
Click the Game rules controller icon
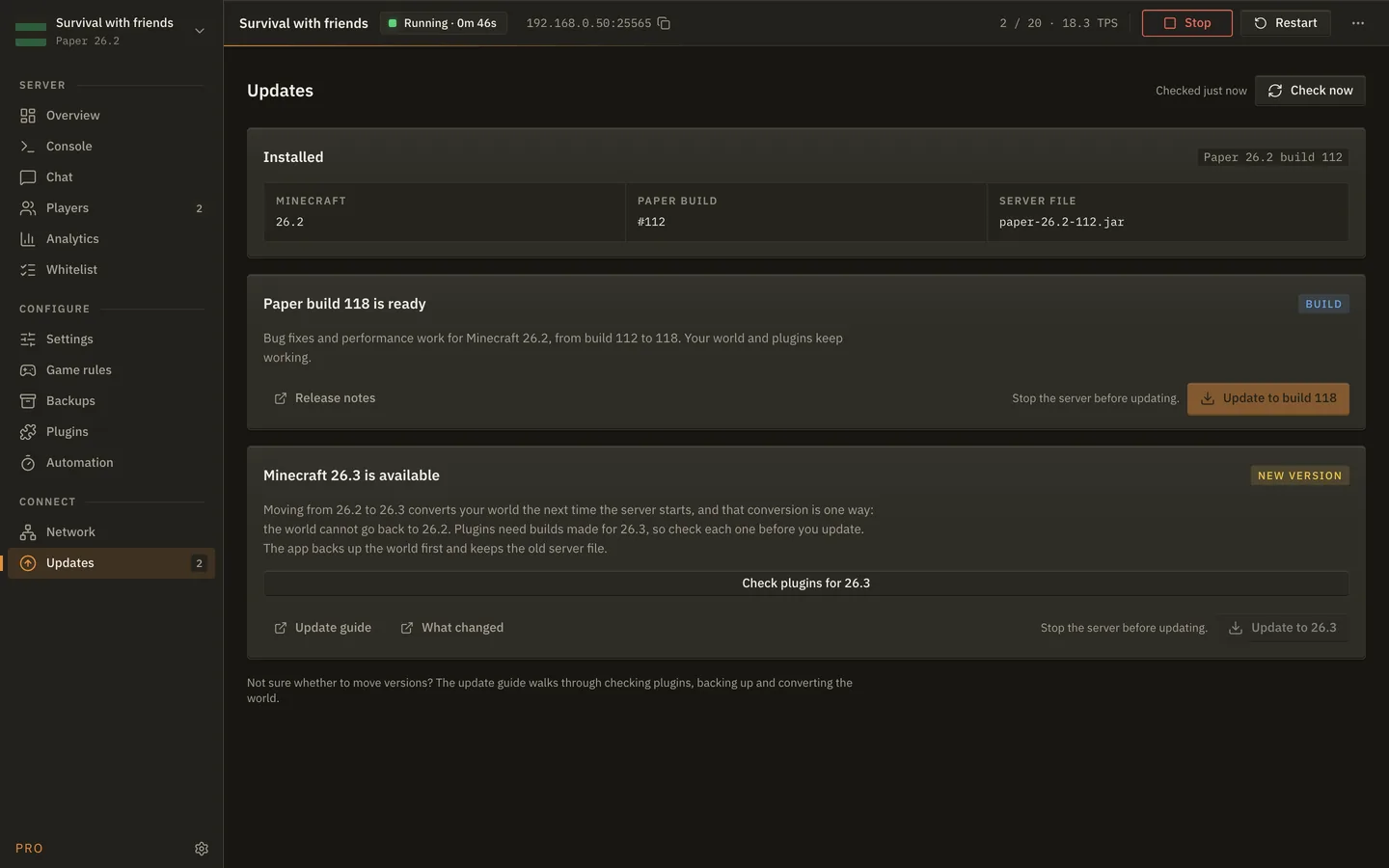click(x=28, y=370)
